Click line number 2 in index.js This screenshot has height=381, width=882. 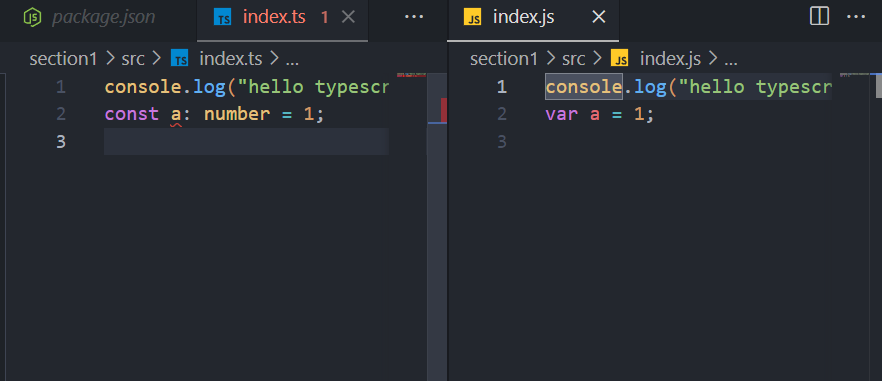point(502,114)
